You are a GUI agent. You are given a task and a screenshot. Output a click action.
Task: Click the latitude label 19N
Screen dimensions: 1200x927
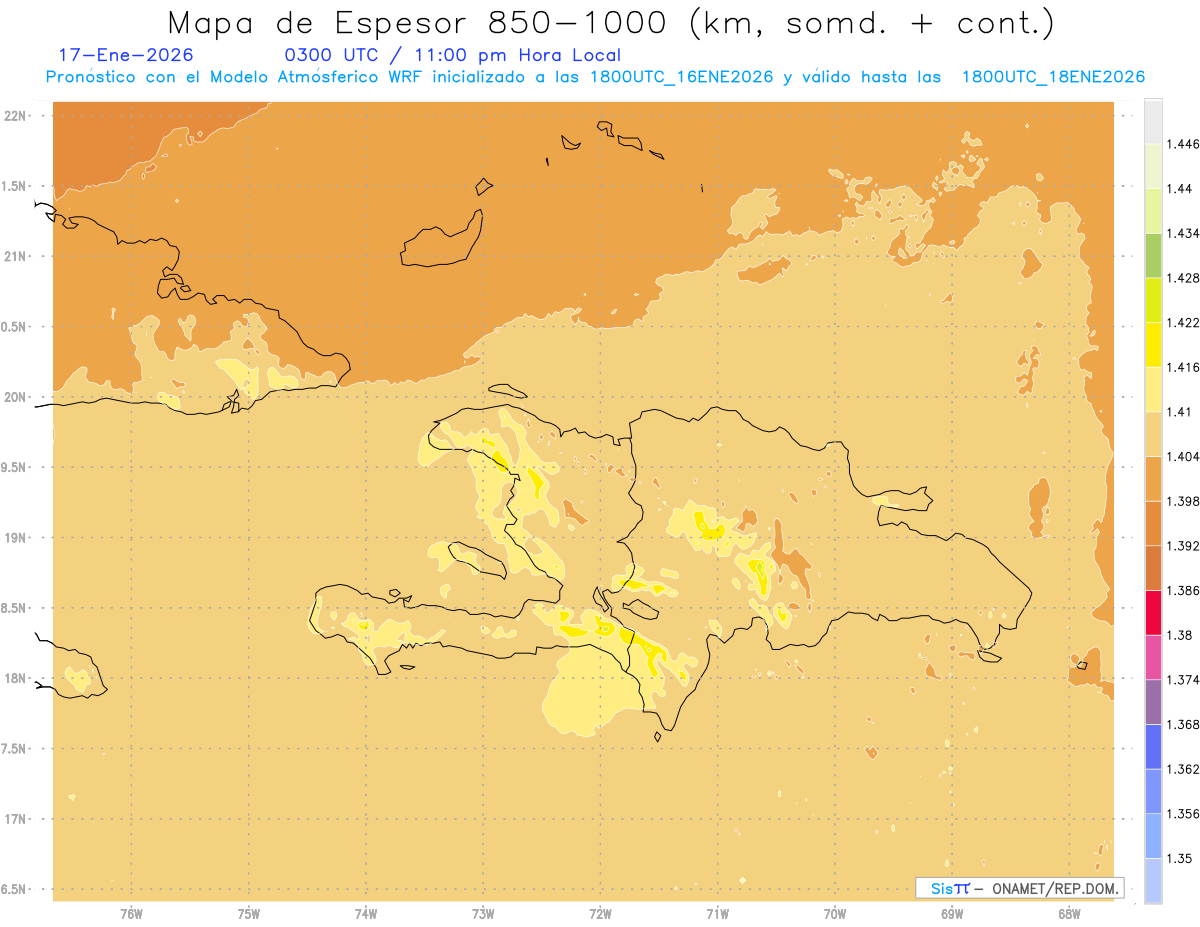tap(15, 537)
